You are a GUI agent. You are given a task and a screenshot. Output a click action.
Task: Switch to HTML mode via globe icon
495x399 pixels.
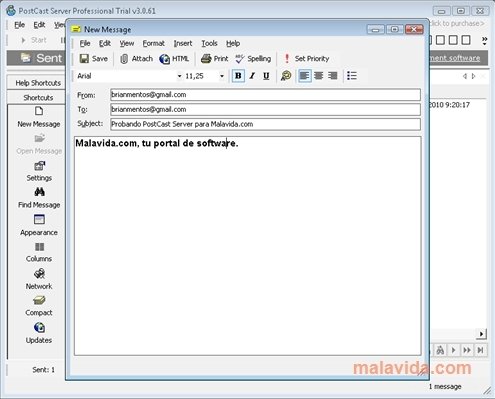pos(174,59)
